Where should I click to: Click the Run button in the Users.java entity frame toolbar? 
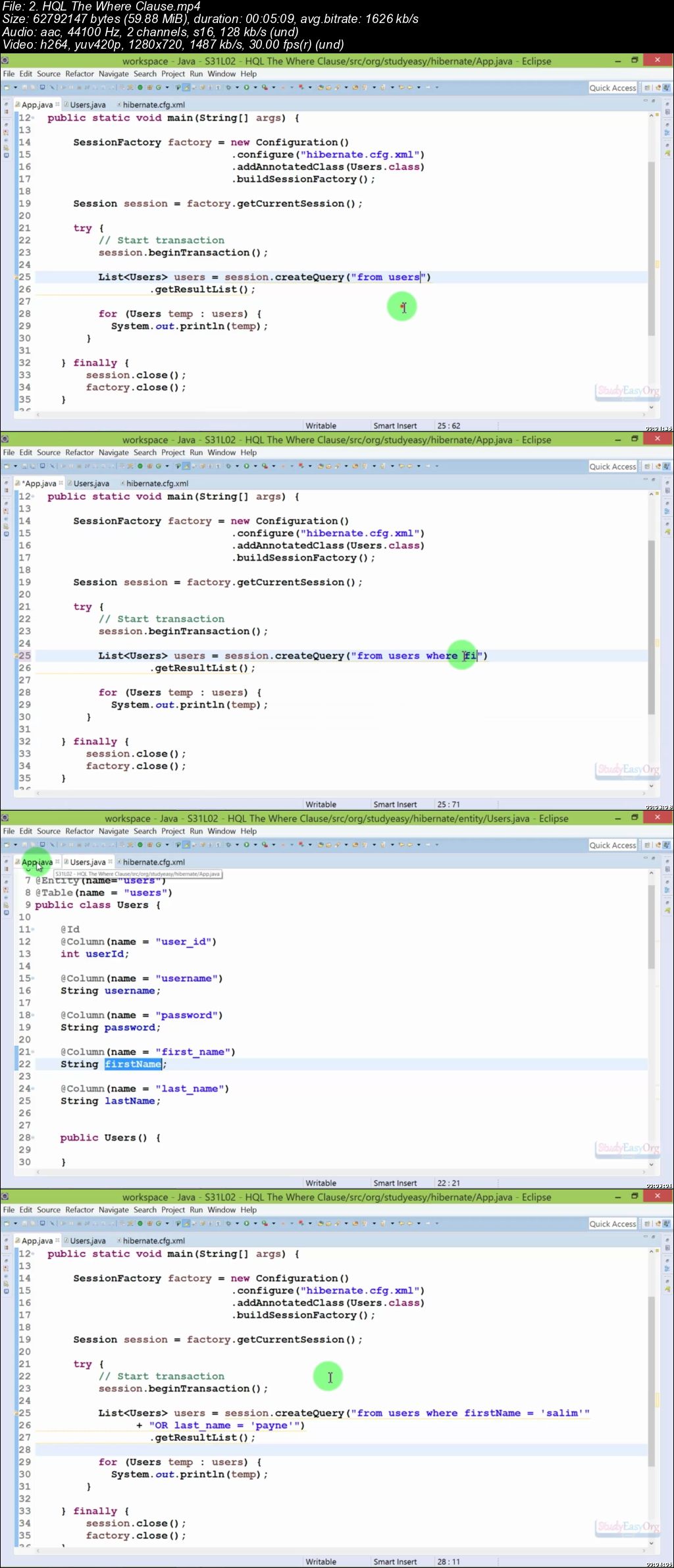(x=246, y=844)
